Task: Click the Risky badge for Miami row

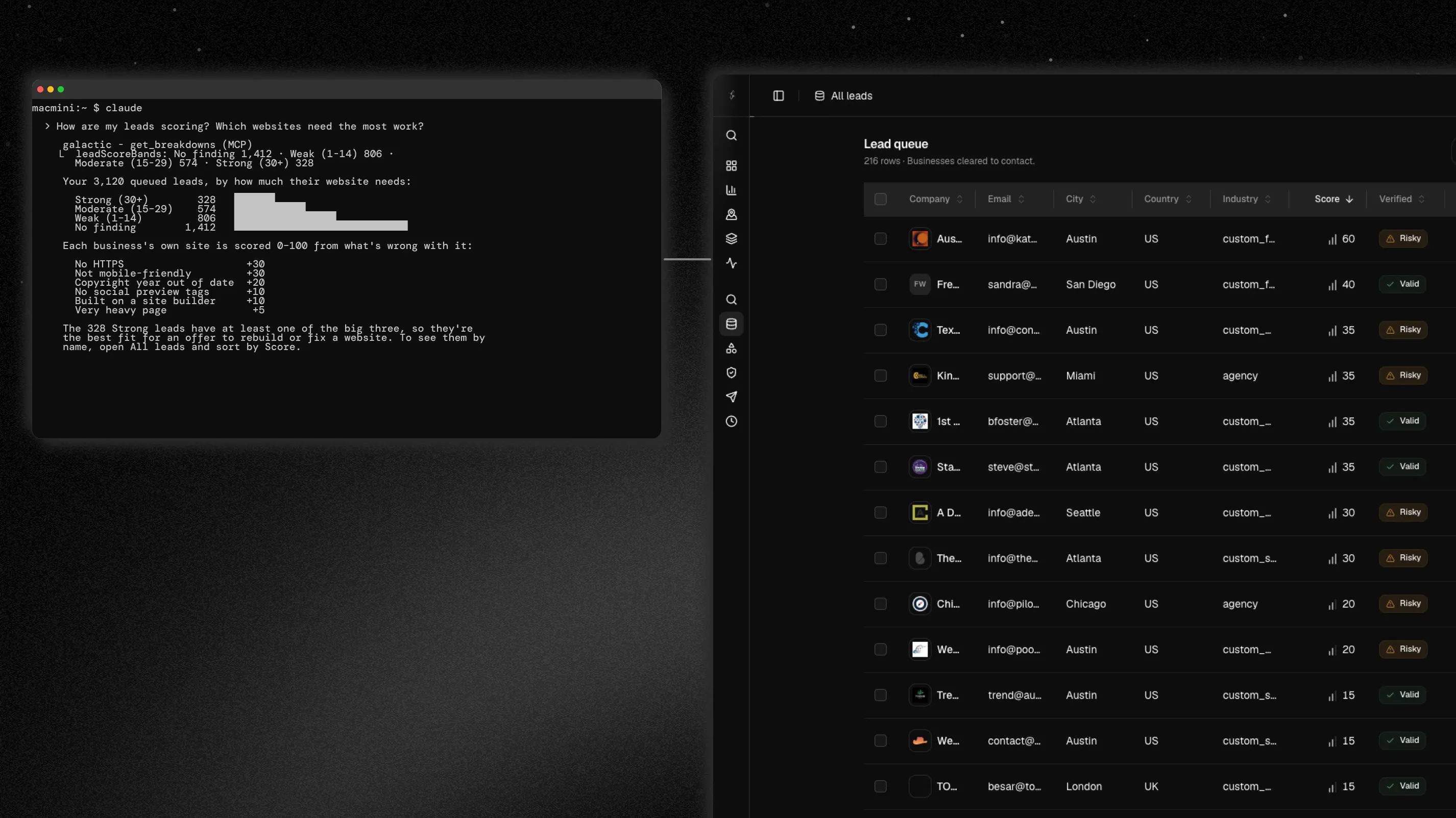Action: [x=1403, y=375]
